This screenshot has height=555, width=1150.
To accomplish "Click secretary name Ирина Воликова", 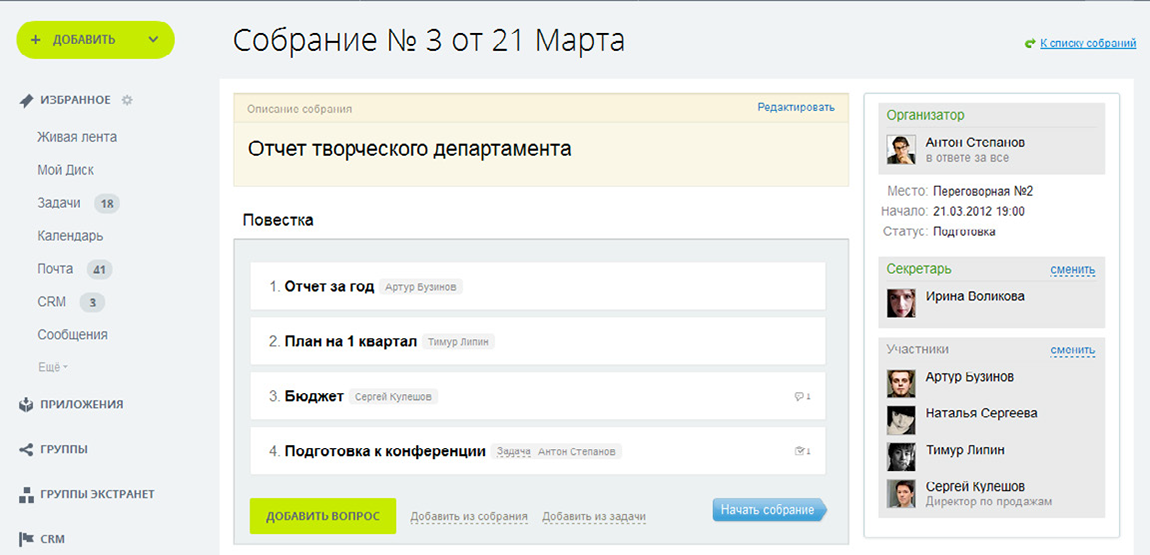I will point(975,296).
